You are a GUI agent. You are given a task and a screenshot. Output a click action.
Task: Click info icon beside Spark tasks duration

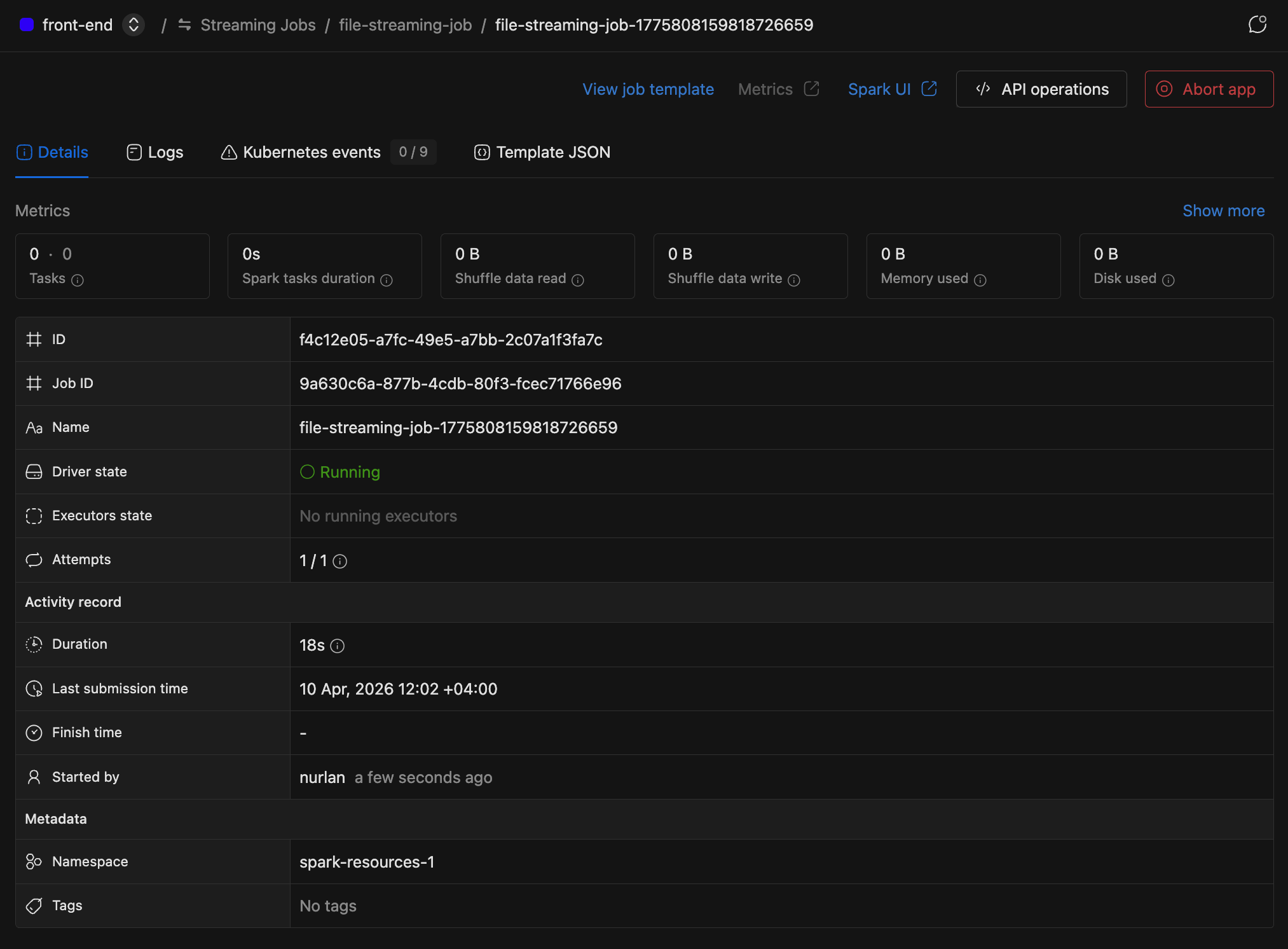pos(387,280)
